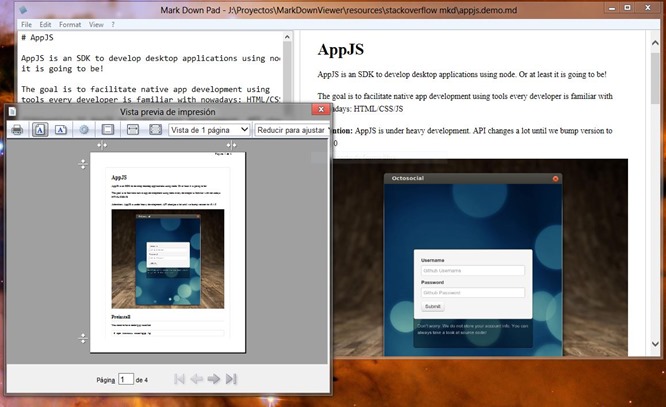
Task: Click the fit-to-width view icon
Action: tap(133, 130)
